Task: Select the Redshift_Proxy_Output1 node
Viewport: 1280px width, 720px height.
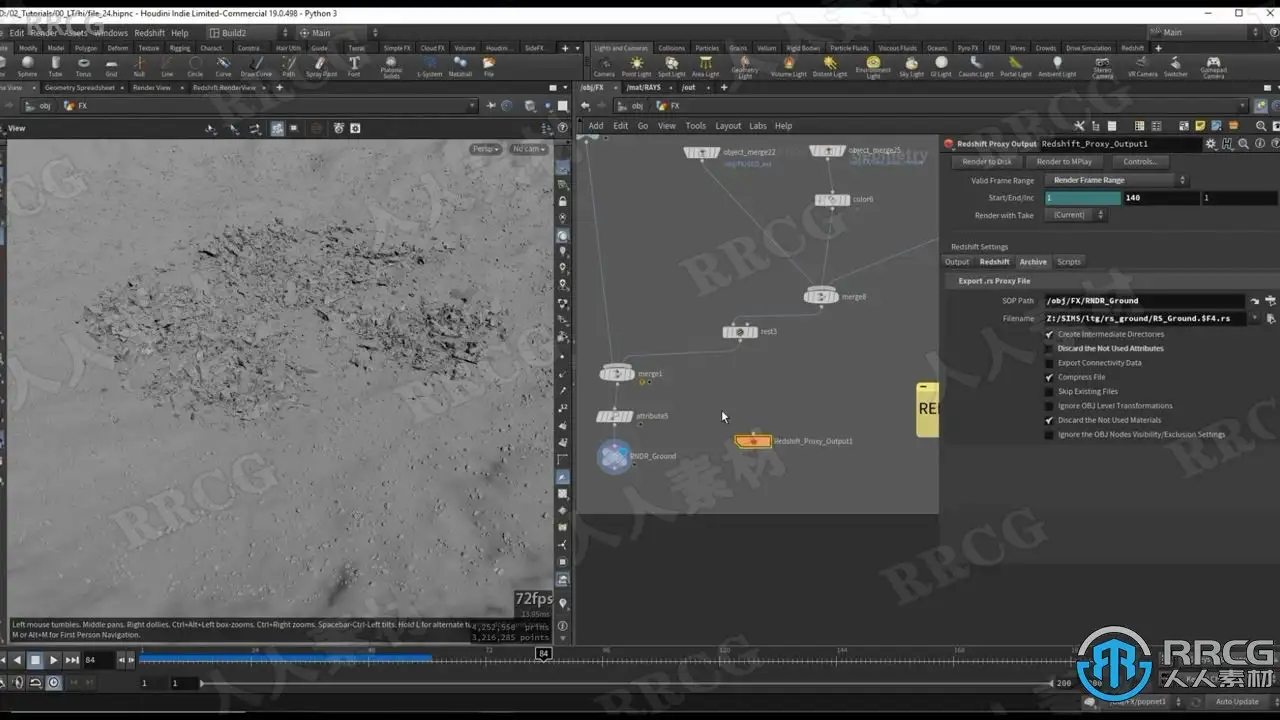Action: pos(753,441)
